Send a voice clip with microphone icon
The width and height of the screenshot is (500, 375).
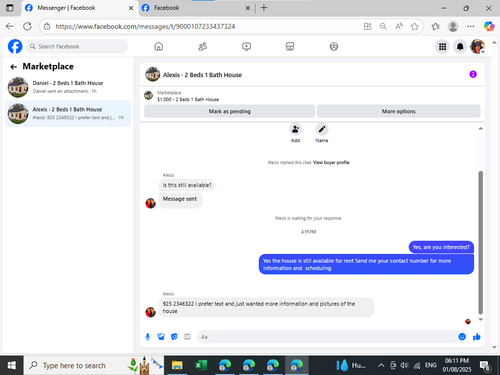coord(148,337)
